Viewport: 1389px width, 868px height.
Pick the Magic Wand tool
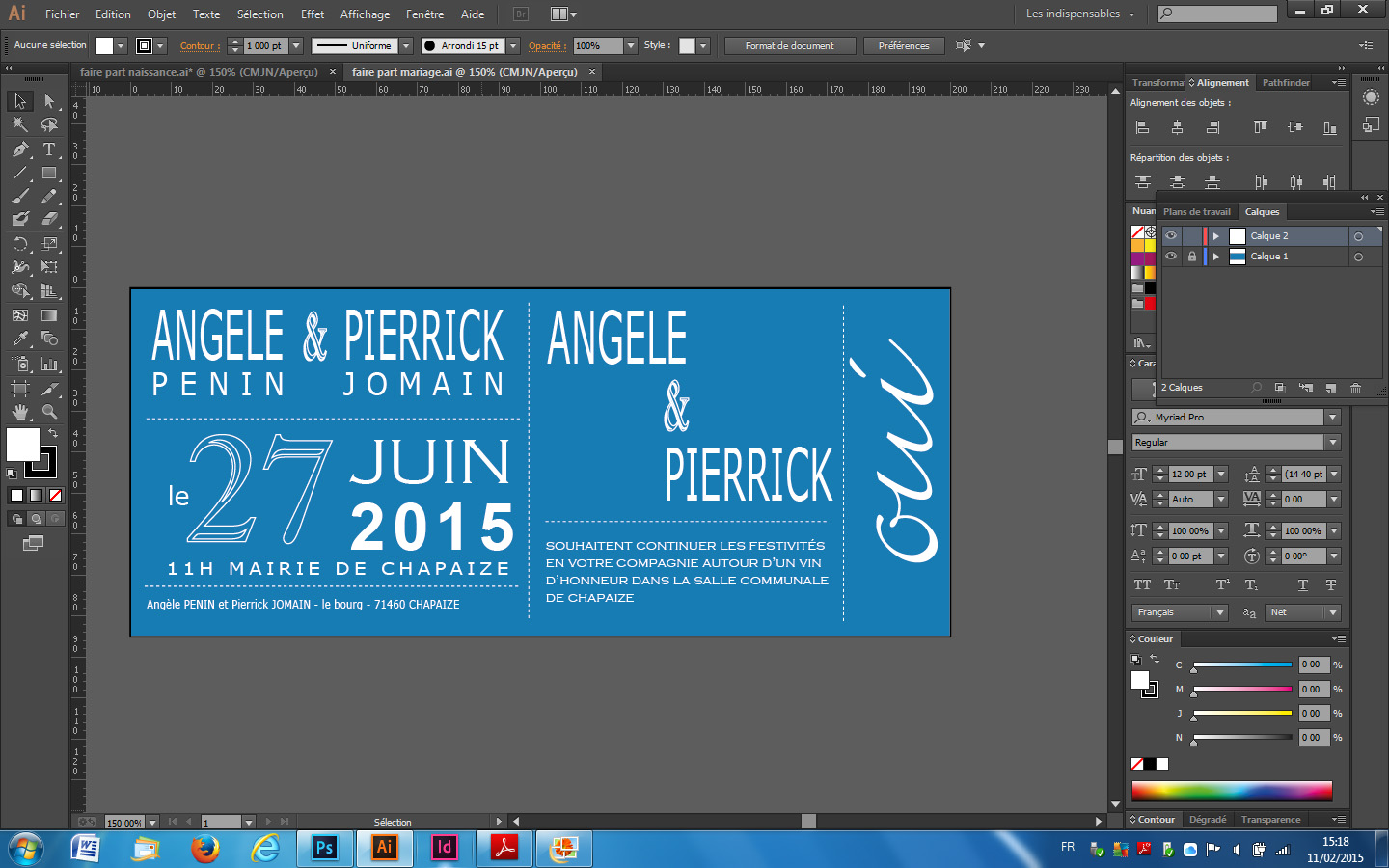click(x=19, y=124)
